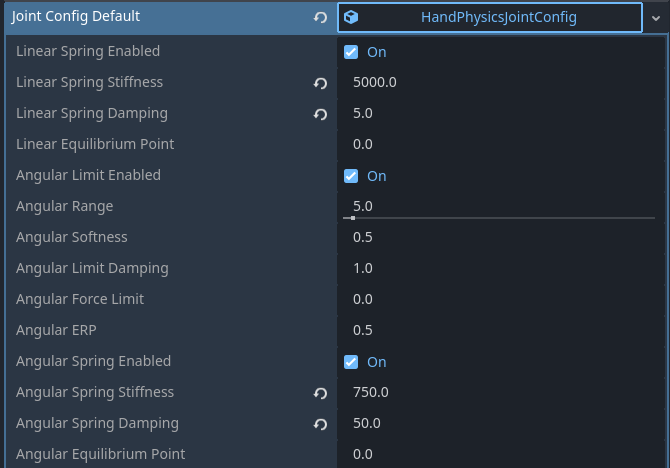670x468 pixels.
Task: Edit the Angular Equilibrium Point field
Action: 500,455
